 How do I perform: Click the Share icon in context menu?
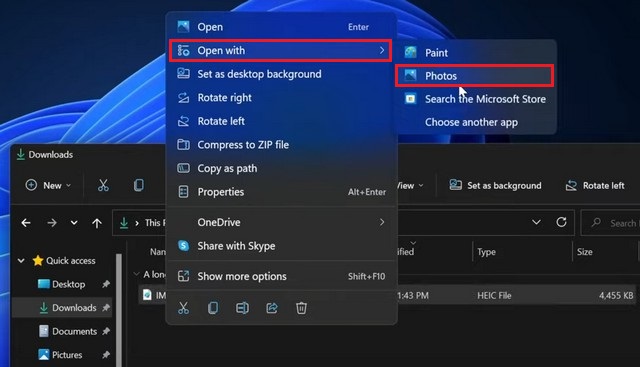(x=272, y=308)
